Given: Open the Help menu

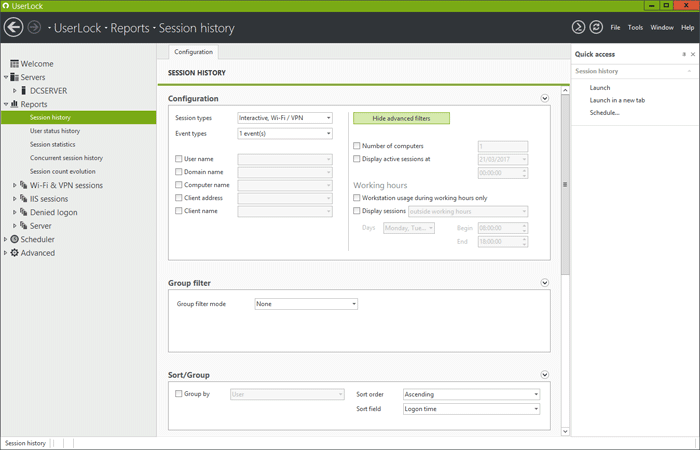Looking at the screenshot, I should click(688, 27).
